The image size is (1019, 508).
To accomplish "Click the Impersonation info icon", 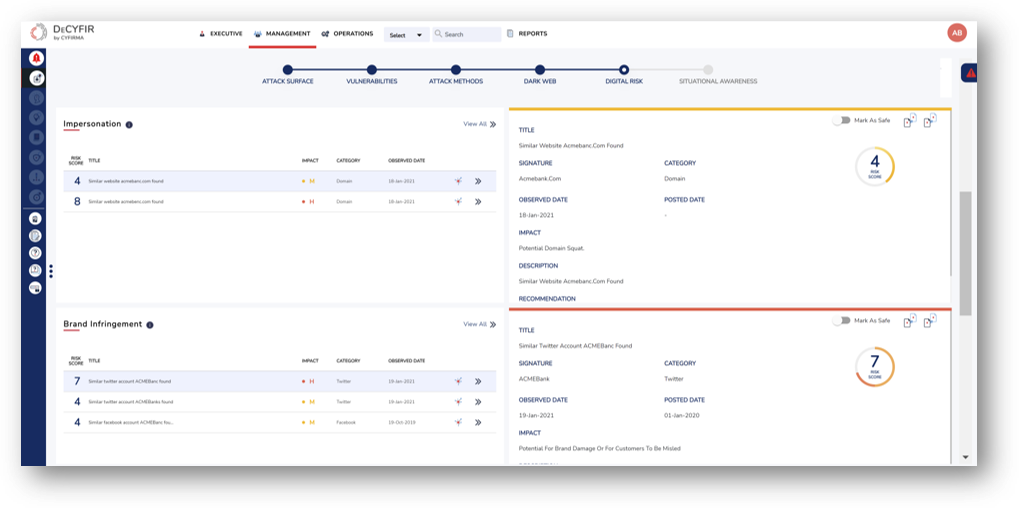I will coord(130,125).
